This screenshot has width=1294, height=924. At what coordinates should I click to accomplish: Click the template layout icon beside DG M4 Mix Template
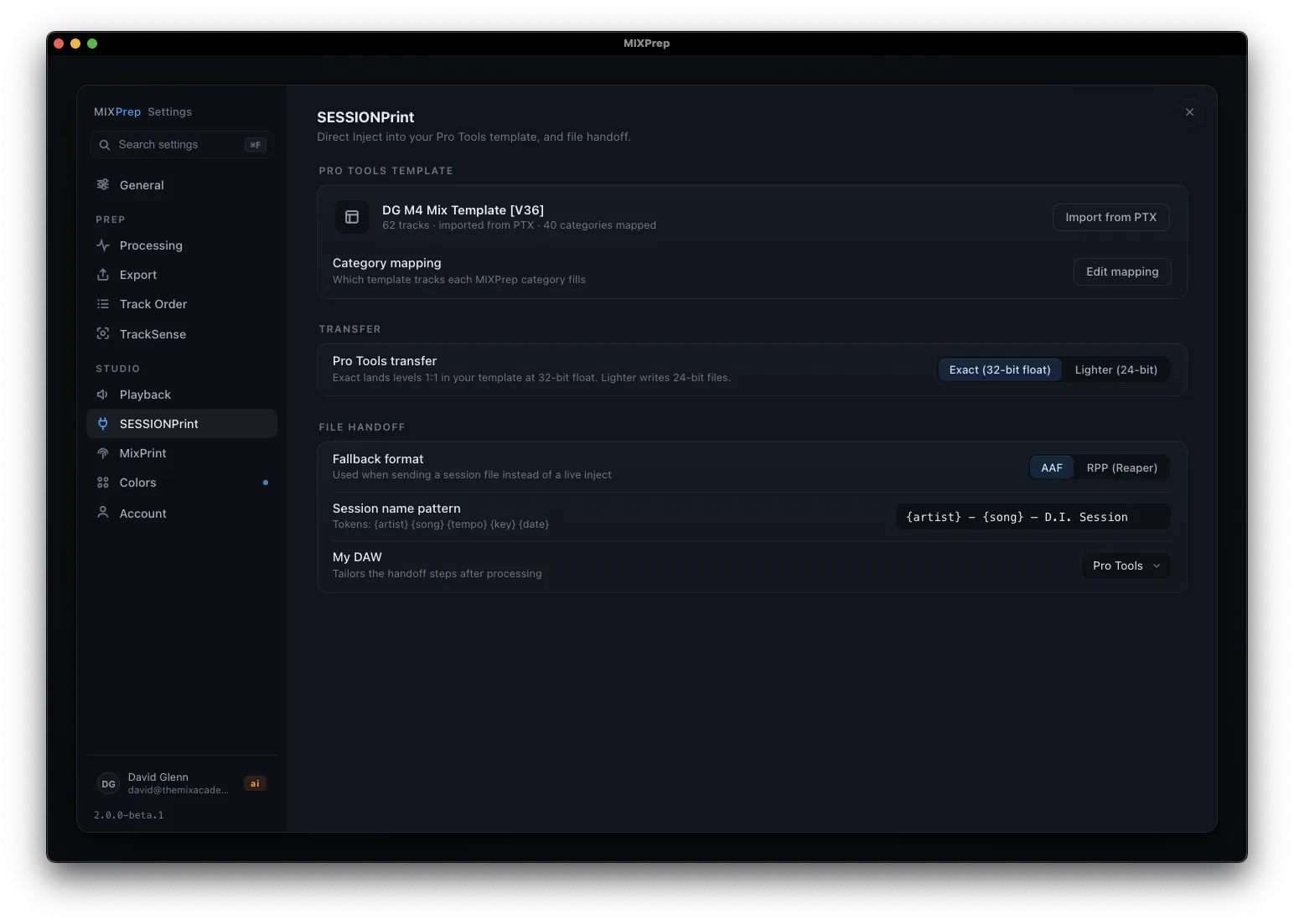352,217
